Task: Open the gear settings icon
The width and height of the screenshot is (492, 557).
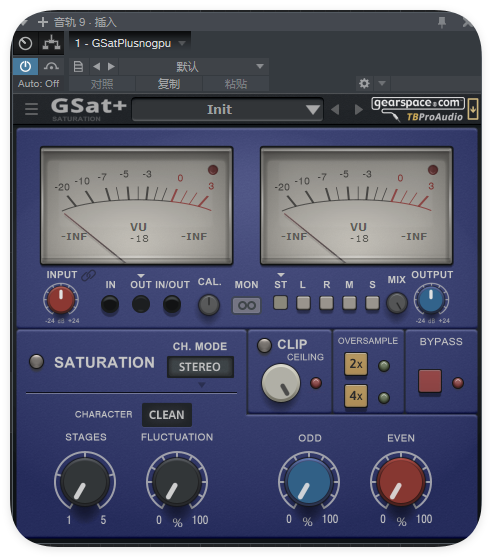Action: 364,83
